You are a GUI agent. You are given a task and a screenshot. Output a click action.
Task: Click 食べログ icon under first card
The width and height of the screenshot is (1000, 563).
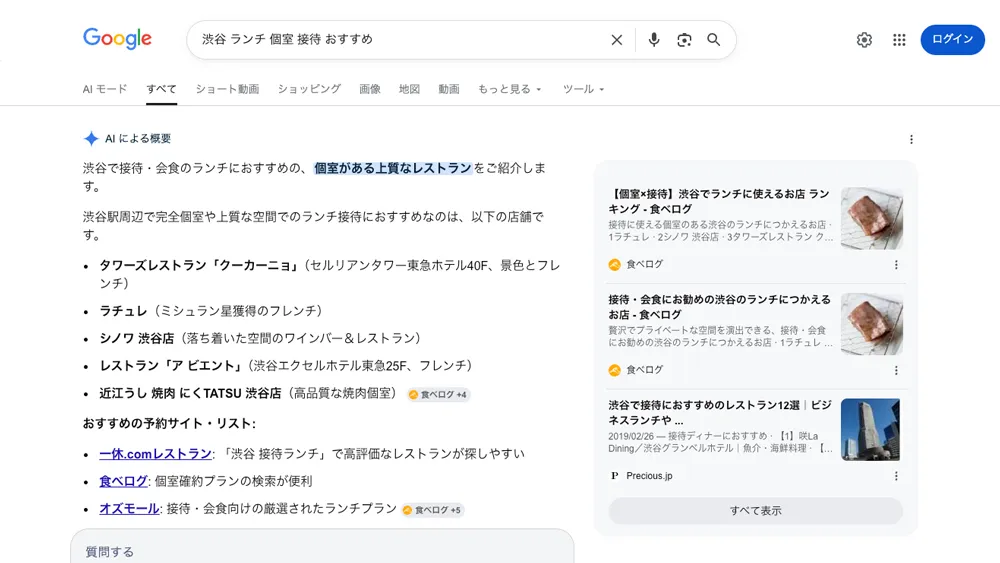click(614, 265)
